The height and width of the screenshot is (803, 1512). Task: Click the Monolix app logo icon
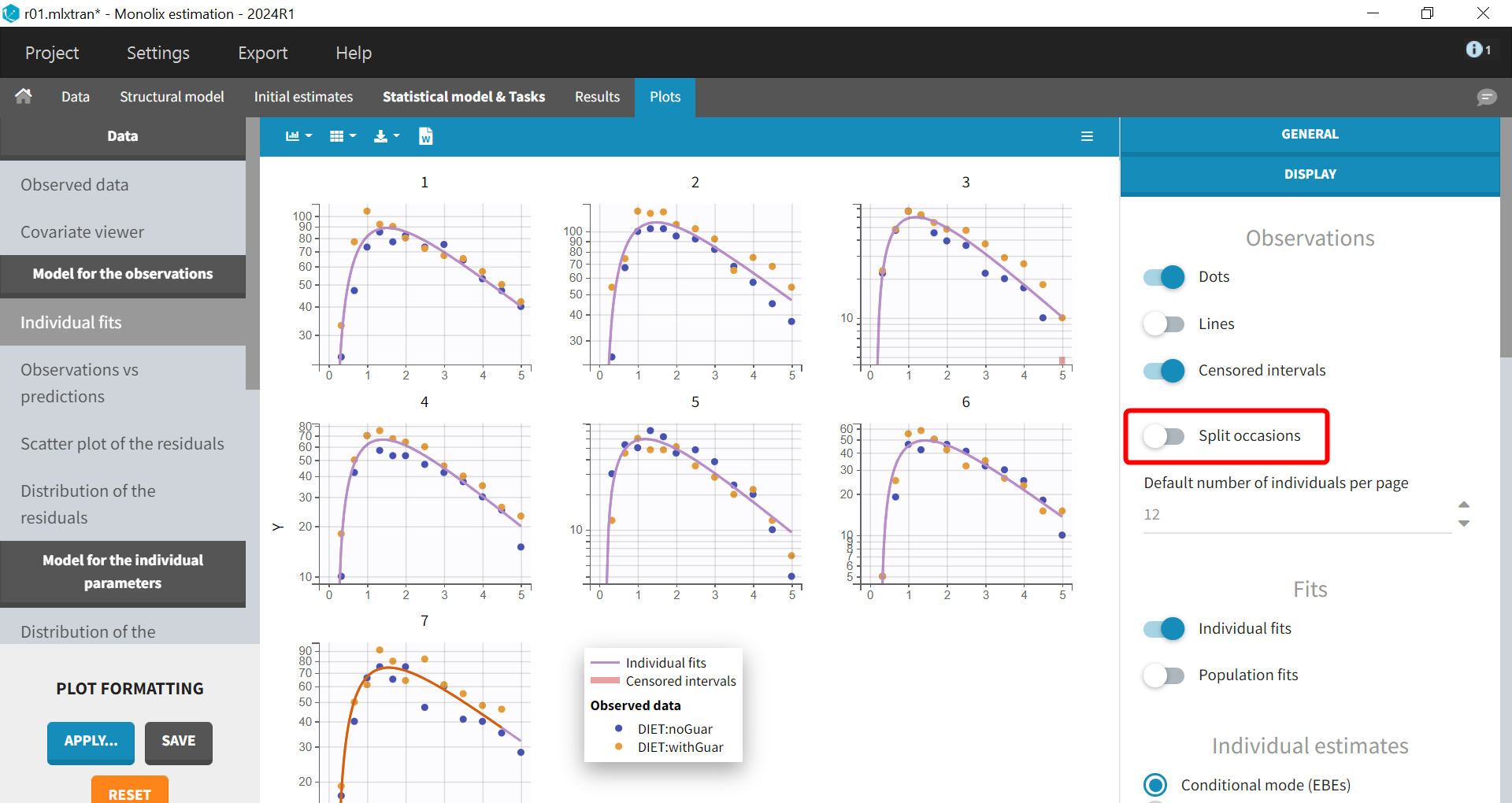click(x=11, y=13)
